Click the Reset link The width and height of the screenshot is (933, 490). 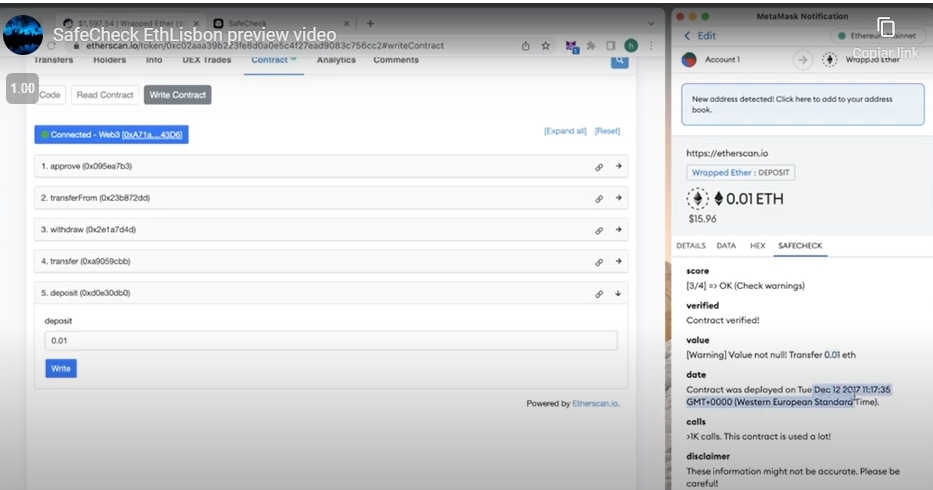(607, 131)
